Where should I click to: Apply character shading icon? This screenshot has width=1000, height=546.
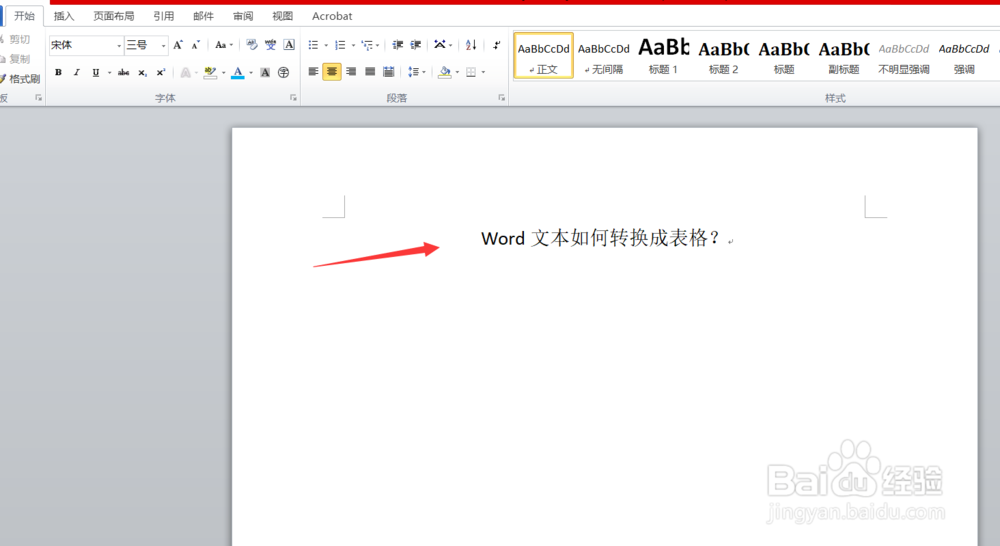pyautogui.click(x=265, y=72)
